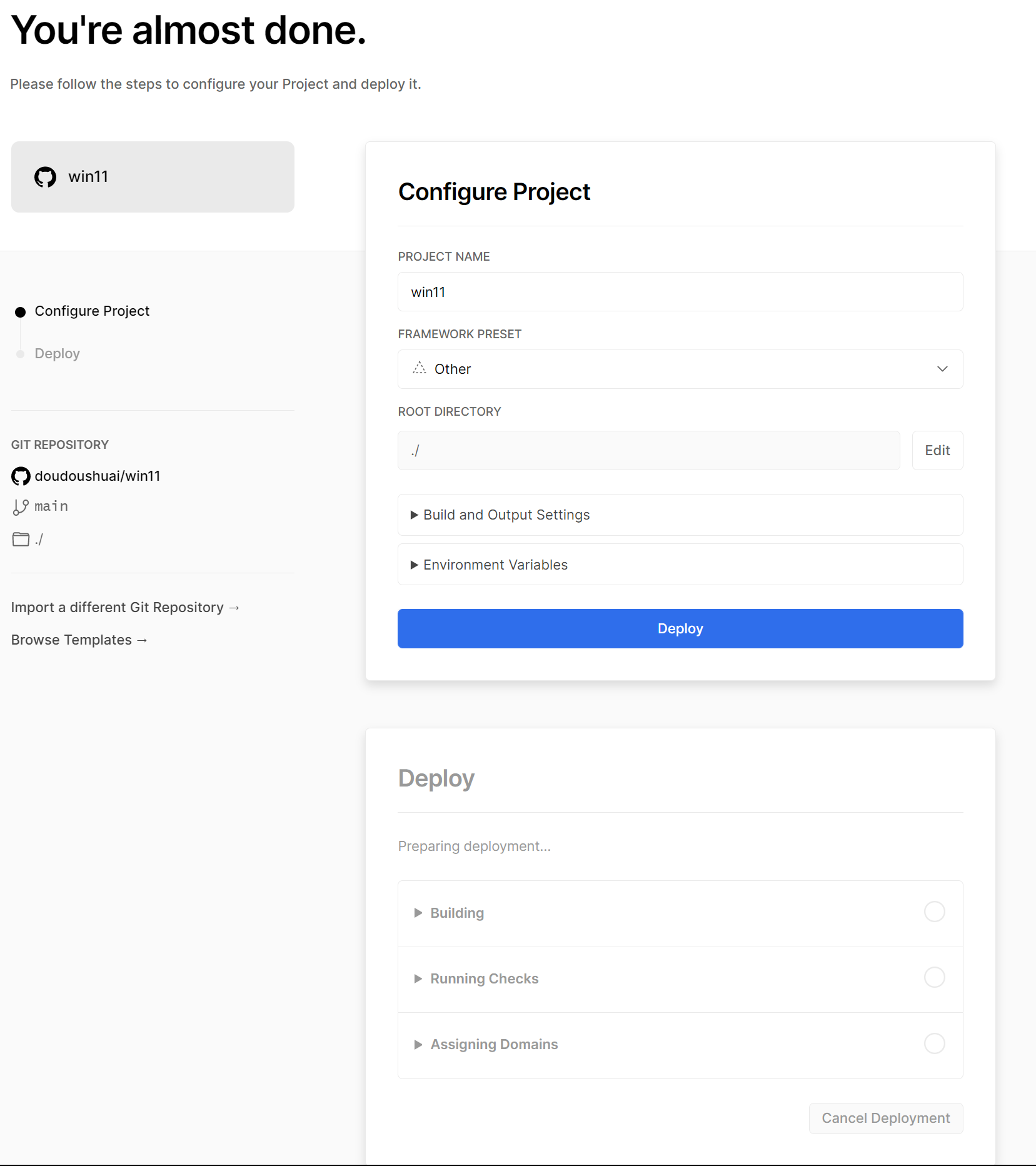Click the git branch icon beside main
Viewport: 1036px width, 1166px height.
tap(21, 507)
